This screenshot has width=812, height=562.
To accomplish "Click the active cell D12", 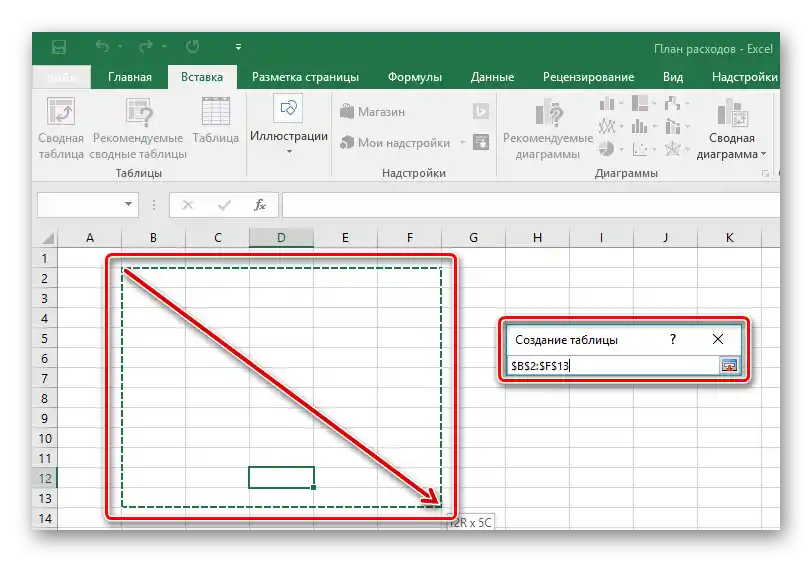I will 281,478.
